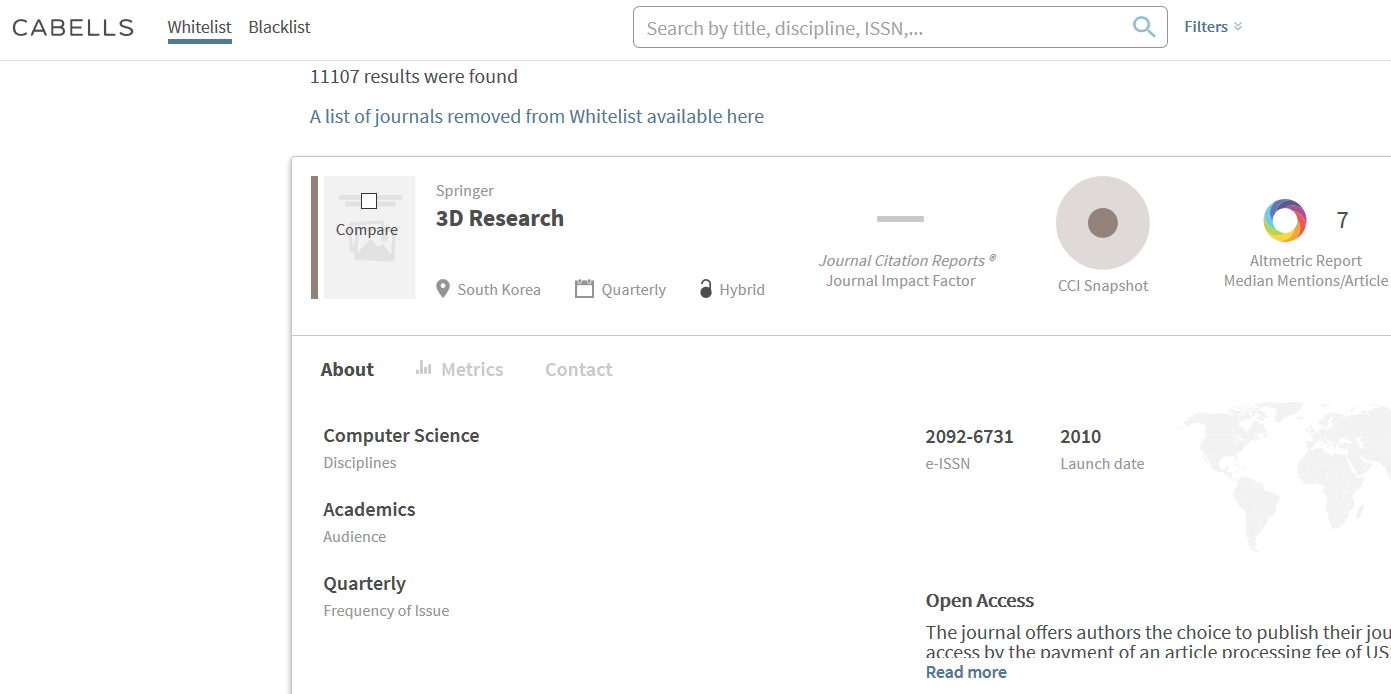Click the search magnifier icon
This screenshot has height=694, width=1391.
coord(1144,27)
